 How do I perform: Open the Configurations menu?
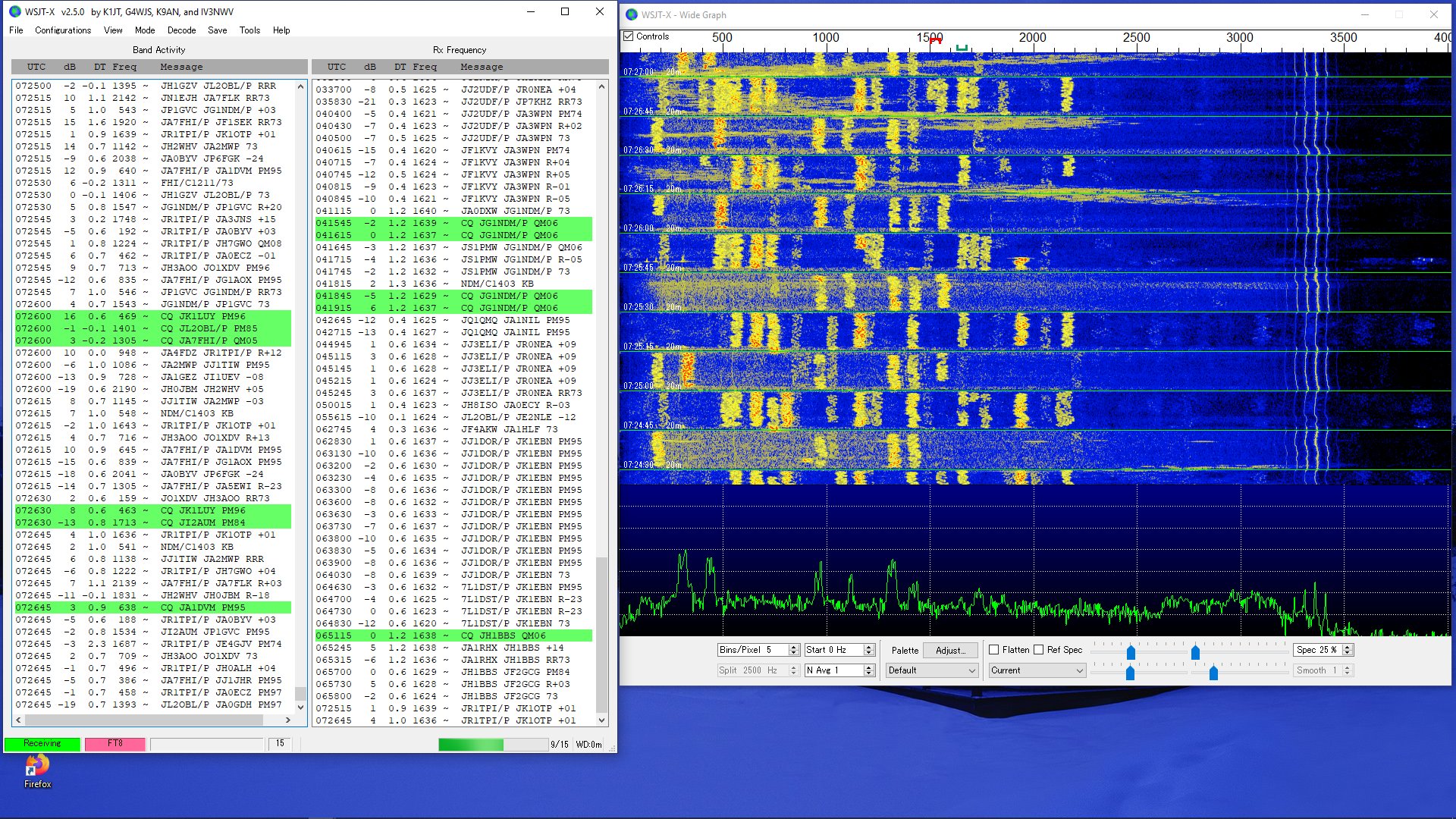click(63, 30)
